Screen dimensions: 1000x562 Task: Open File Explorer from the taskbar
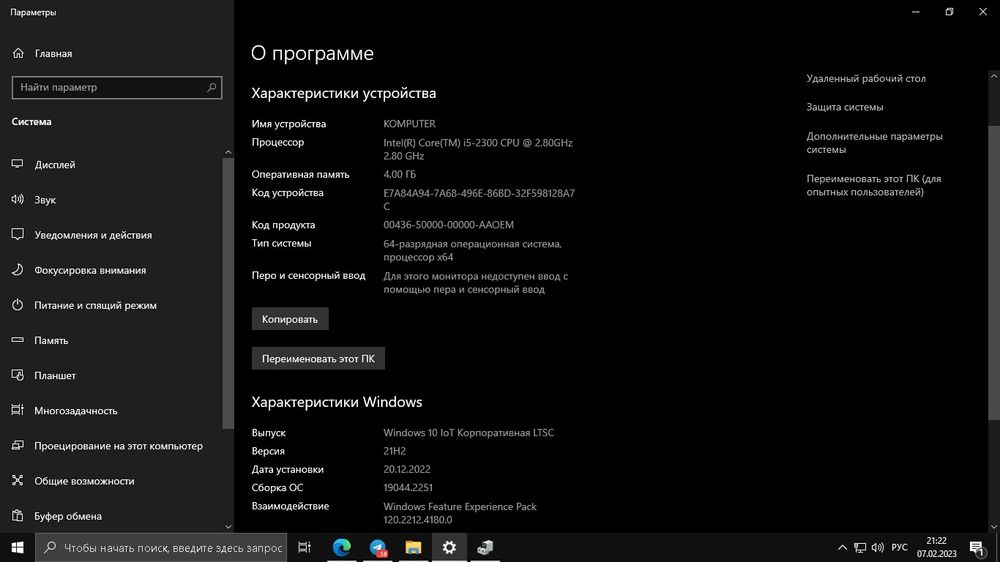pyautogui.click(x=413, y=547)
